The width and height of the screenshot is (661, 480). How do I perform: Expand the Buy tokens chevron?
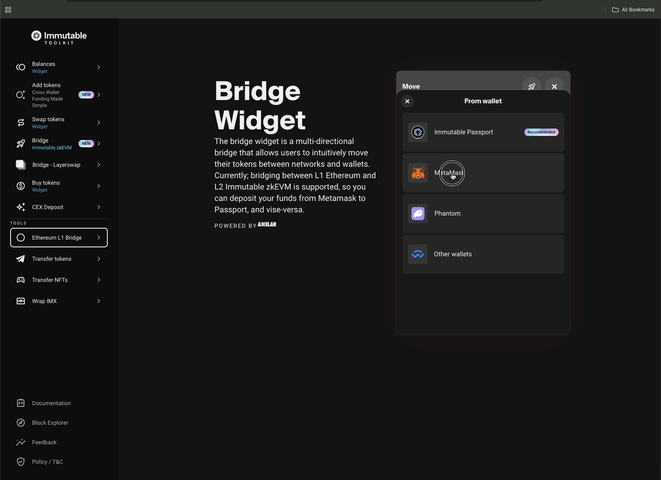(x=99, y=186)
